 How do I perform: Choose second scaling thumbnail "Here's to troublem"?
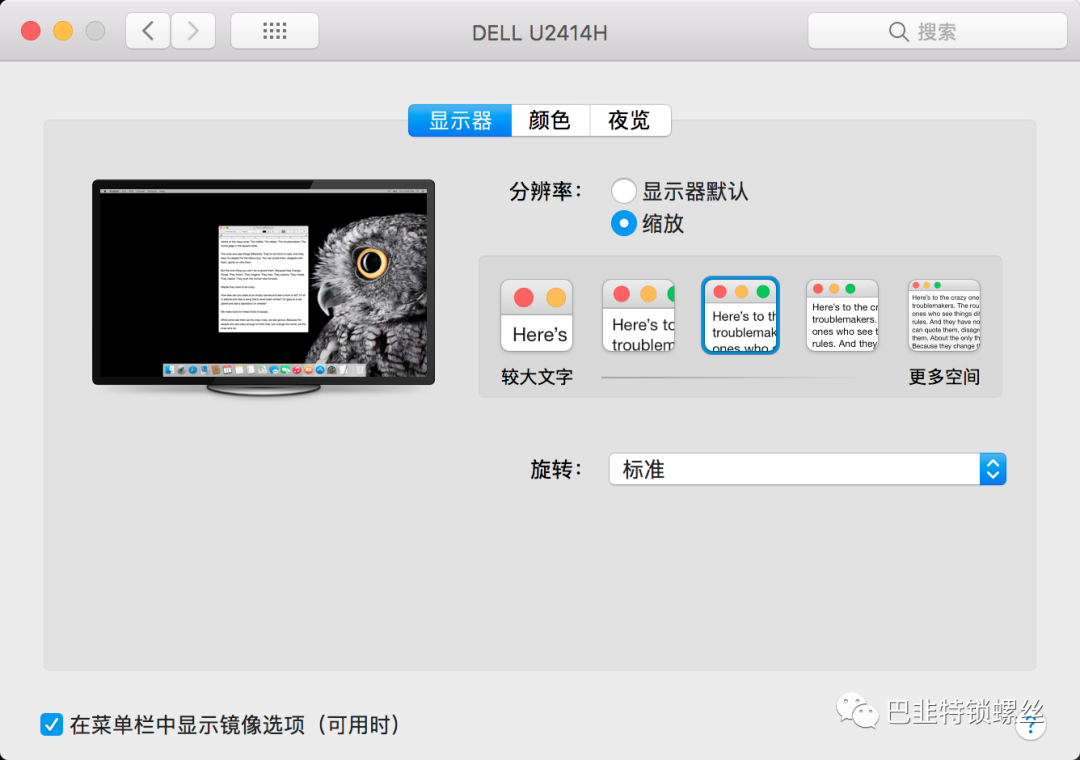coord(638,316)
